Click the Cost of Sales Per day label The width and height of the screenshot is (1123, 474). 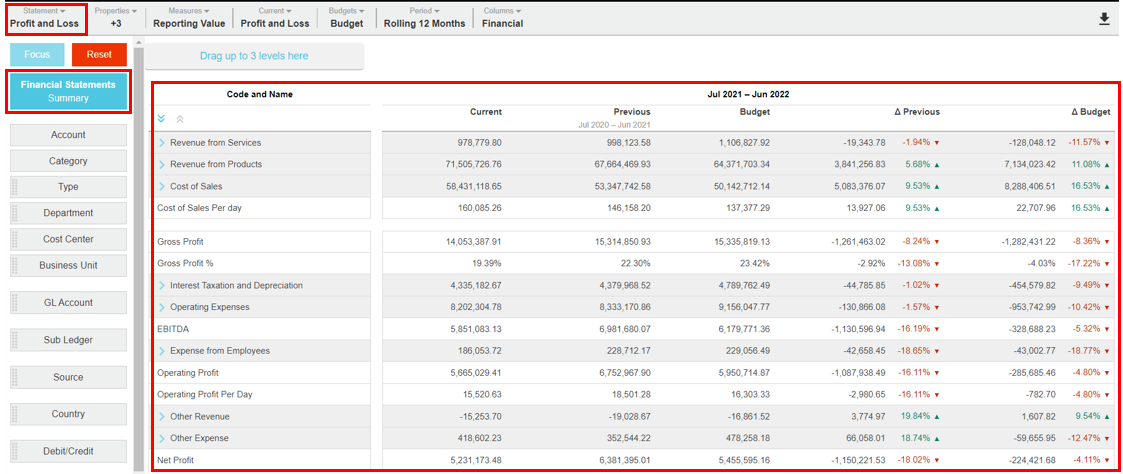click(x=198, y=208)
